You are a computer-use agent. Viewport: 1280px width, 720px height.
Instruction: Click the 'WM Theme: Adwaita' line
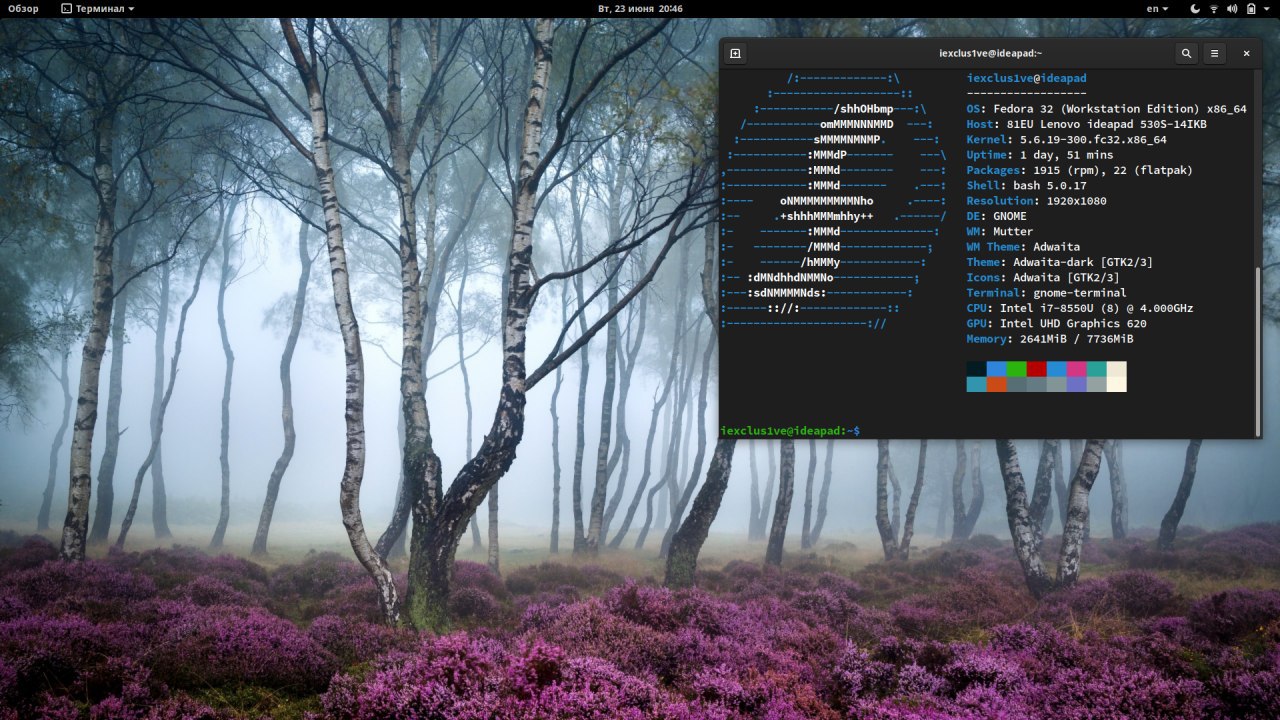pos(1023,247)
